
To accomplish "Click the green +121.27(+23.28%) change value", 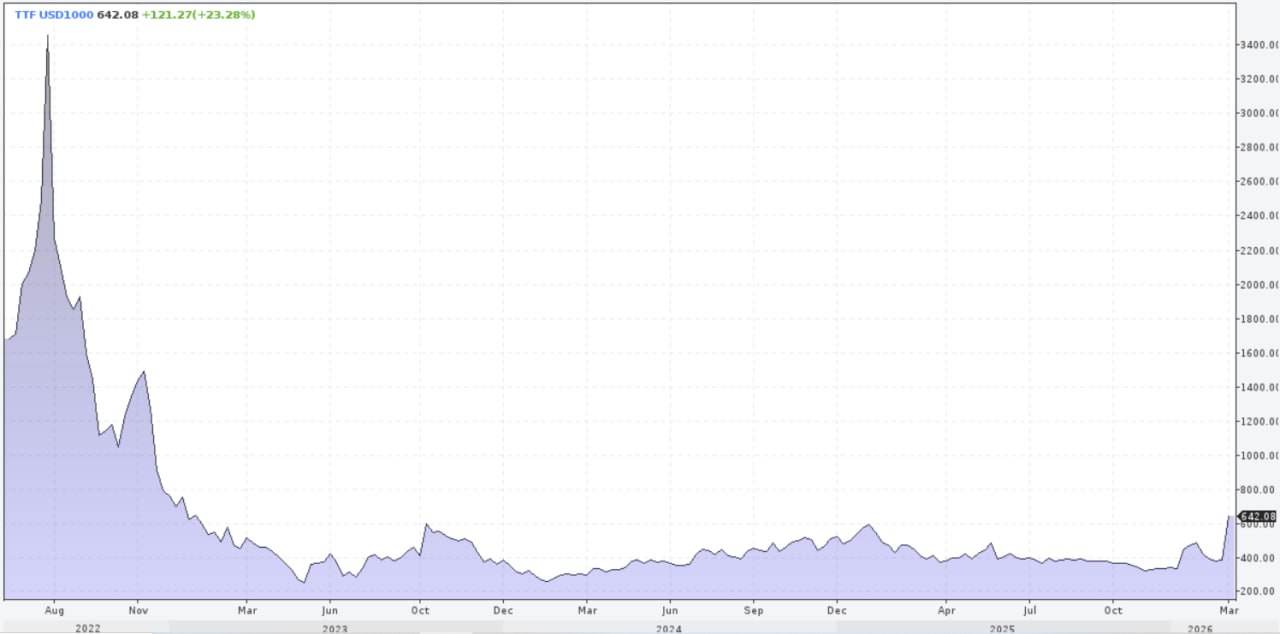I will pyautogui.click(x=198, y=15).
